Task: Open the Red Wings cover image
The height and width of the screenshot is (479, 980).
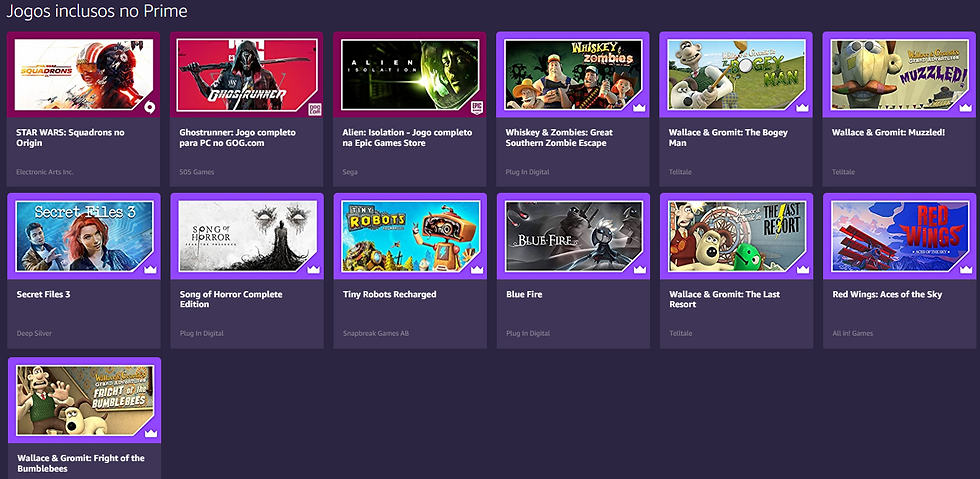Action: [x=901, y=236]
